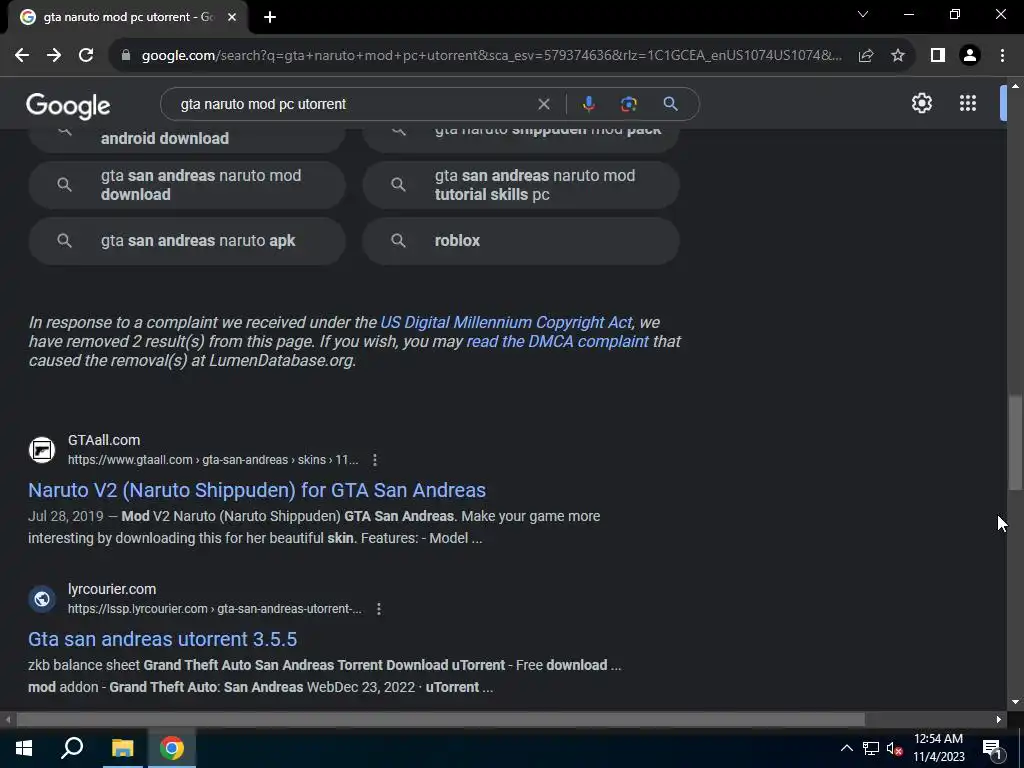The image size is (1024, 768).
Task: Open 'read the DMCA complaint' link
Action: coord(558,342)
